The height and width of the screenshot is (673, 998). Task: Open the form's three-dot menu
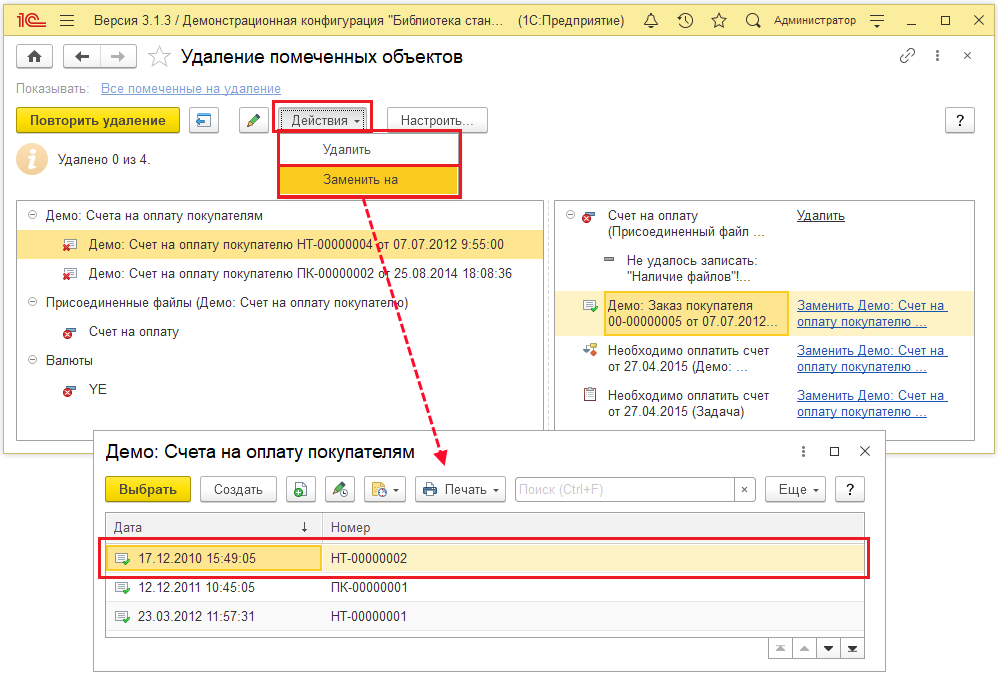click(937, 56)
